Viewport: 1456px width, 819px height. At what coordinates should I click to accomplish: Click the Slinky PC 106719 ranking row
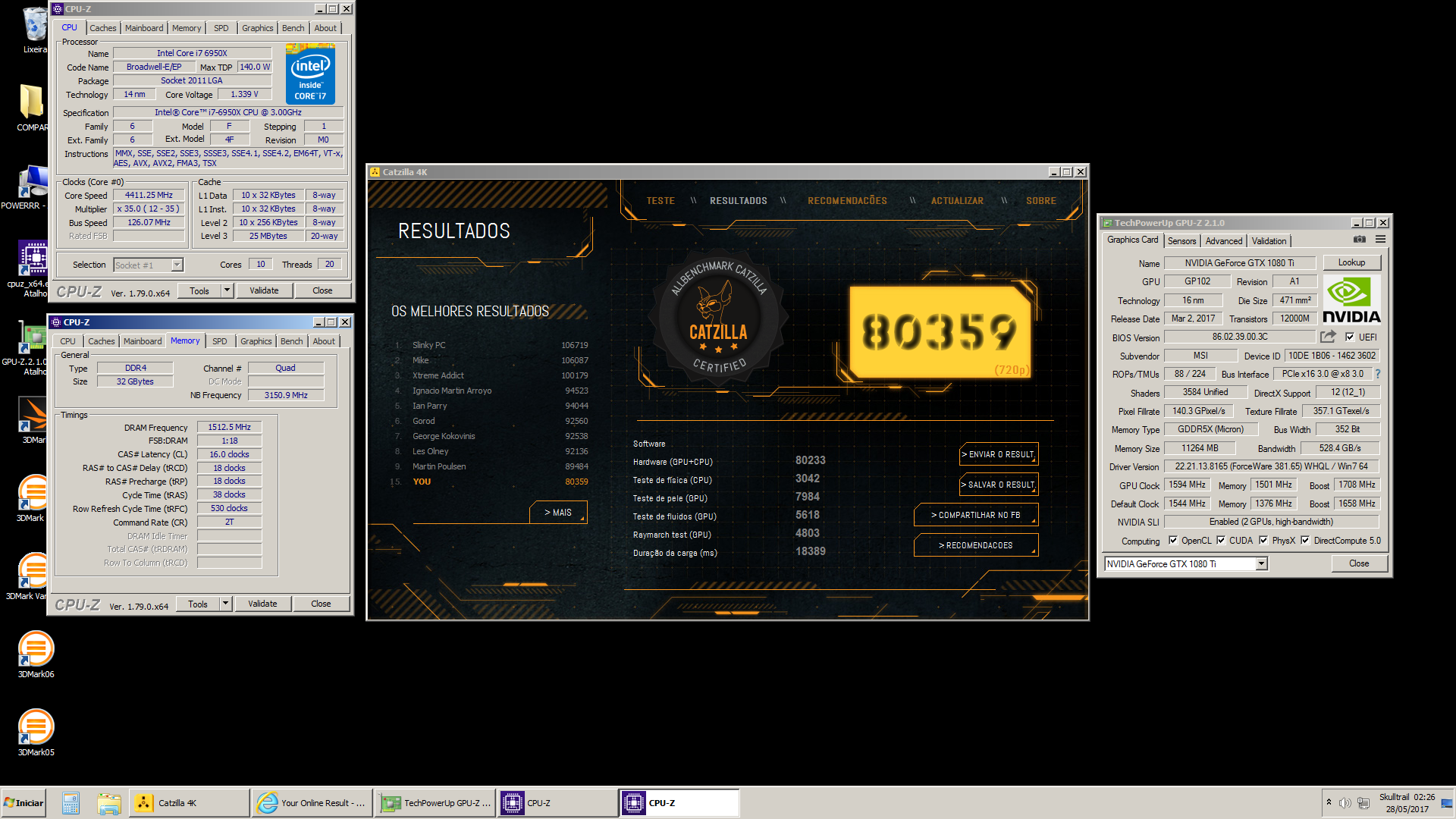tap(490, 345)
